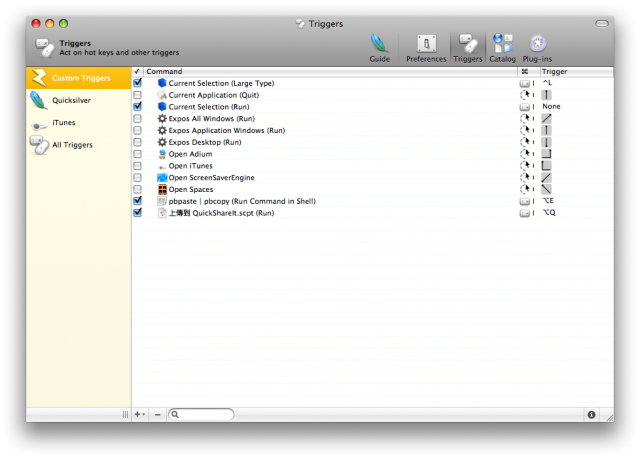Click the ^L hotkey trigger value

pos(547,83)
